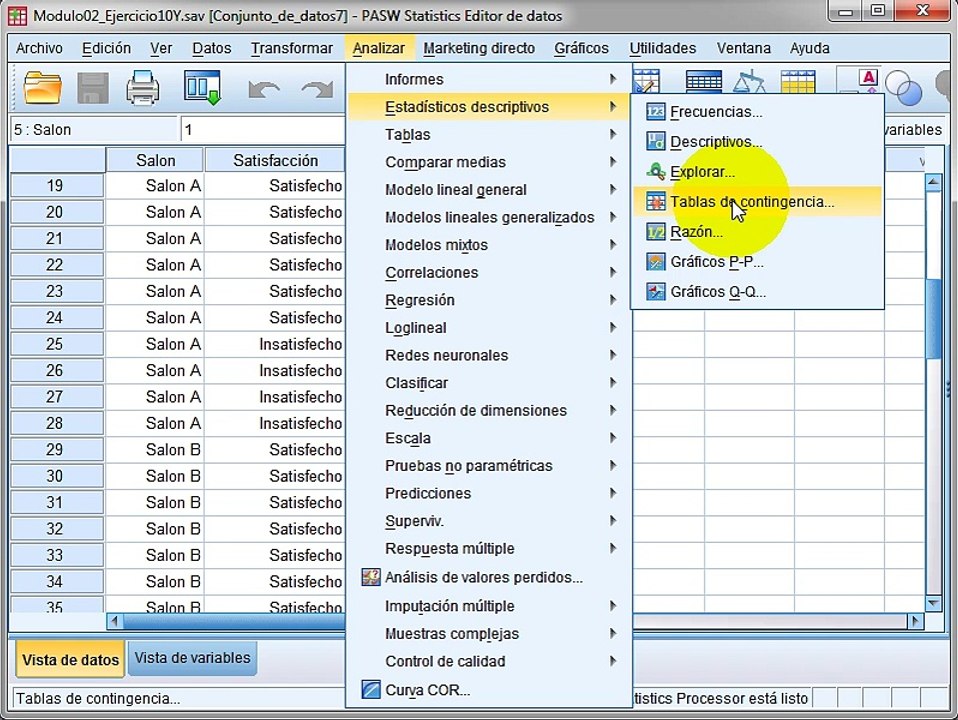Select Redes neuronales menu entry
The width and height of the screenshot is (958, 720).
click(x=488, y=355)
